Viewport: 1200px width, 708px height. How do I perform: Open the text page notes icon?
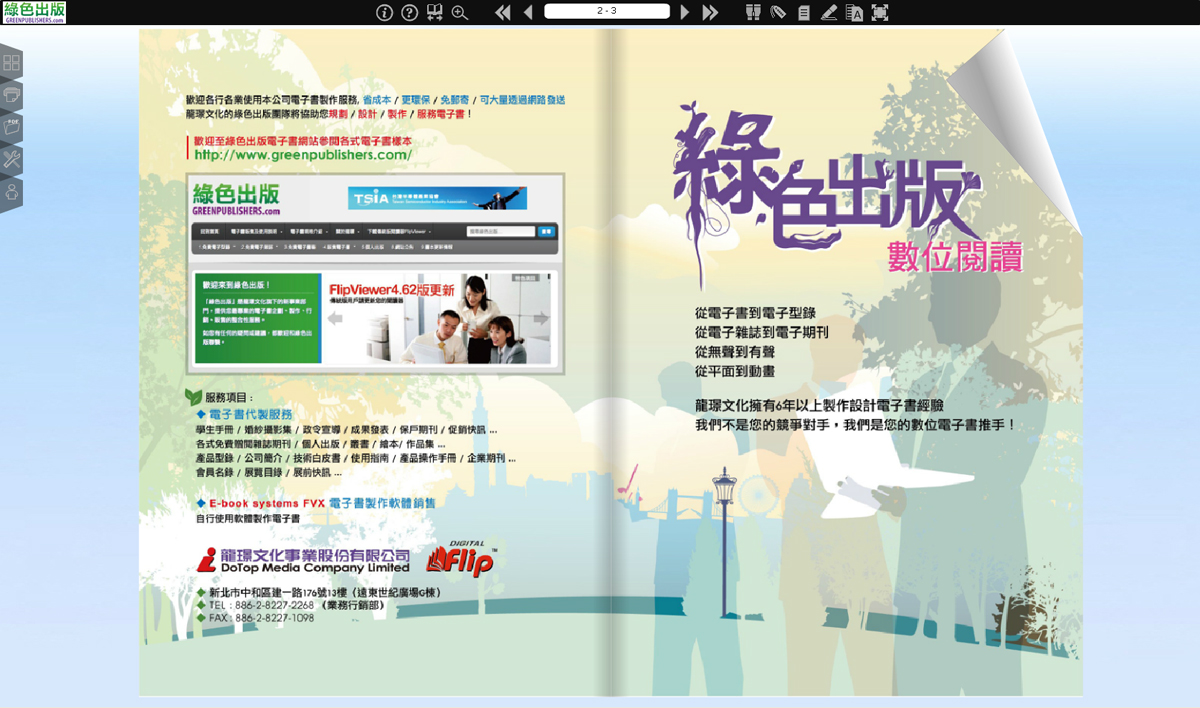coord(804,13)
